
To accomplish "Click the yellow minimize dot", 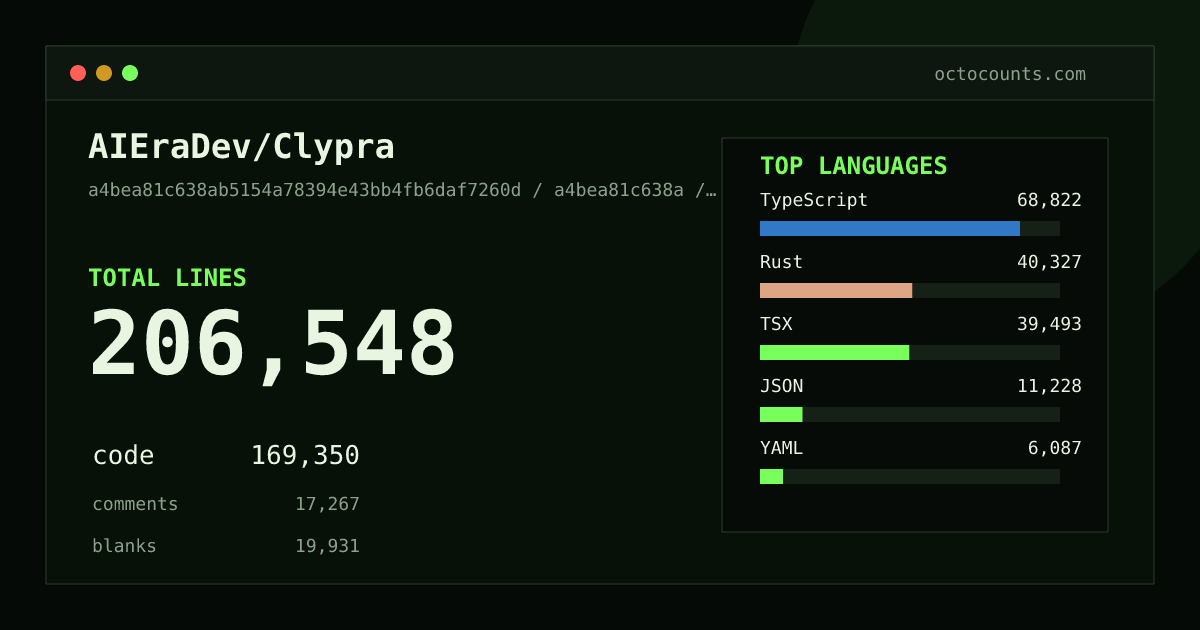I will [104, 73].
